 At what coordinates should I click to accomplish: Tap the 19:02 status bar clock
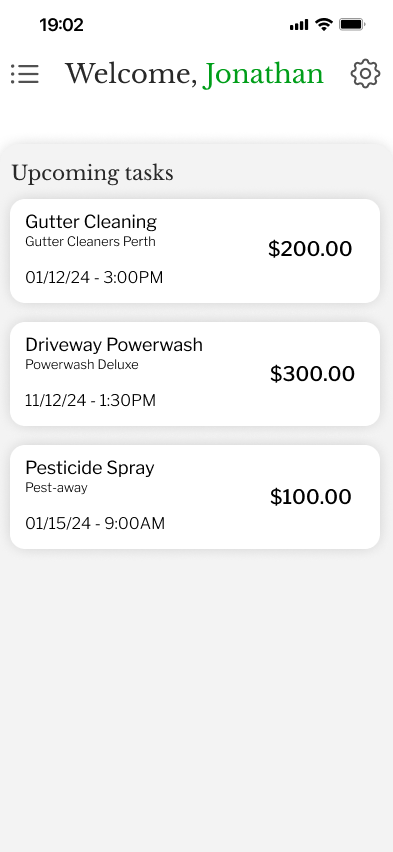(x=61, y=25)
